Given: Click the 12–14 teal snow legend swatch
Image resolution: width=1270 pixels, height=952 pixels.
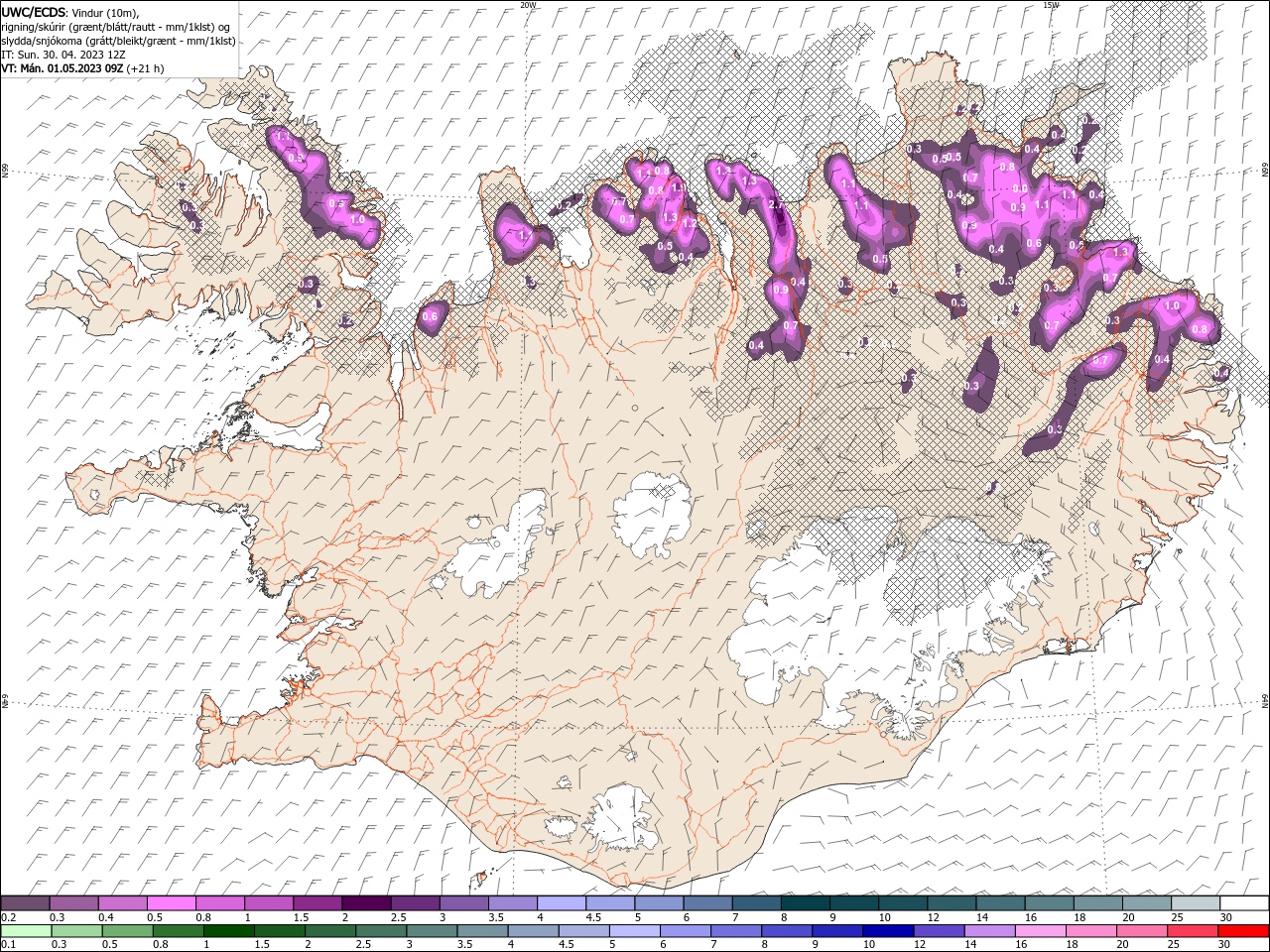Looking at the screenshot, I should pos(951,903).
